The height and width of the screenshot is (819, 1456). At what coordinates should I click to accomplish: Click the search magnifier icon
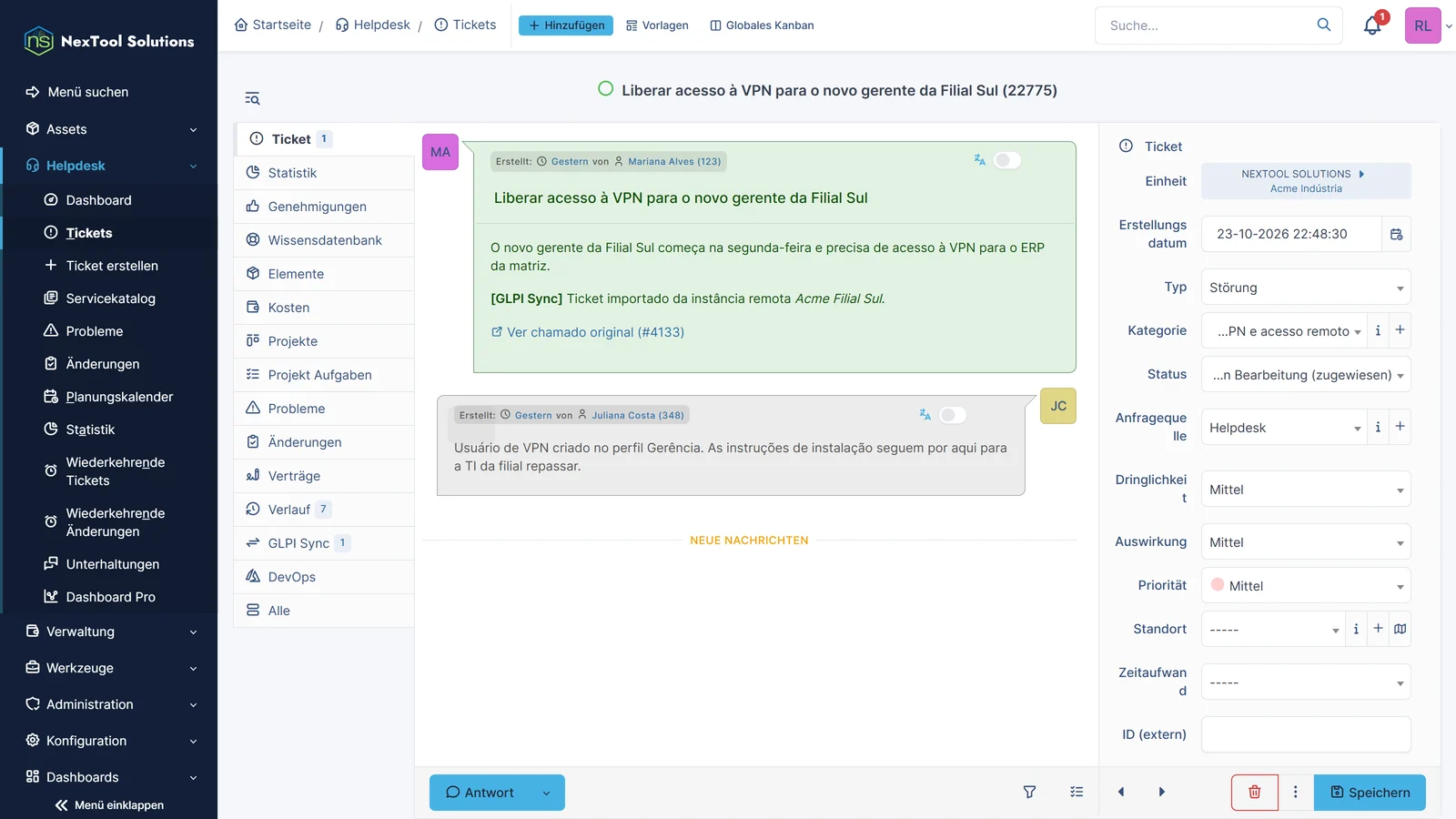[x=1324, y=25]
